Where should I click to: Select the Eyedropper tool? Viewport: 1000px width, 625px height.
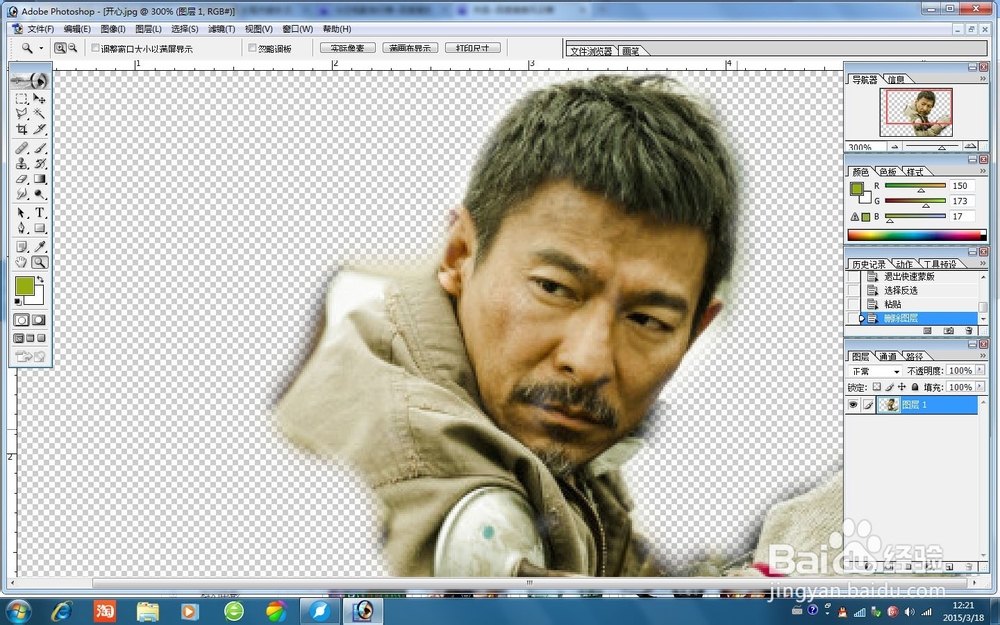(40, 246)
